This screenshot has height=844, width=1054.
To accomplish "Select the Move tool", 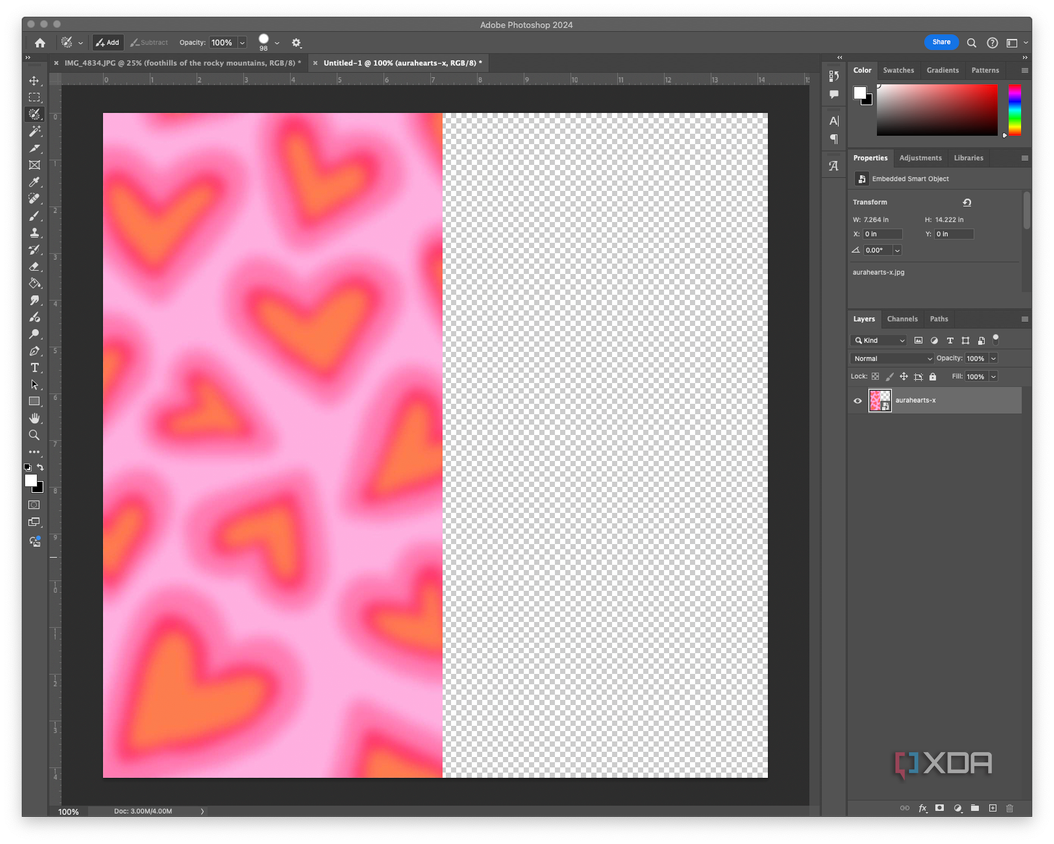I will point(34,81).
